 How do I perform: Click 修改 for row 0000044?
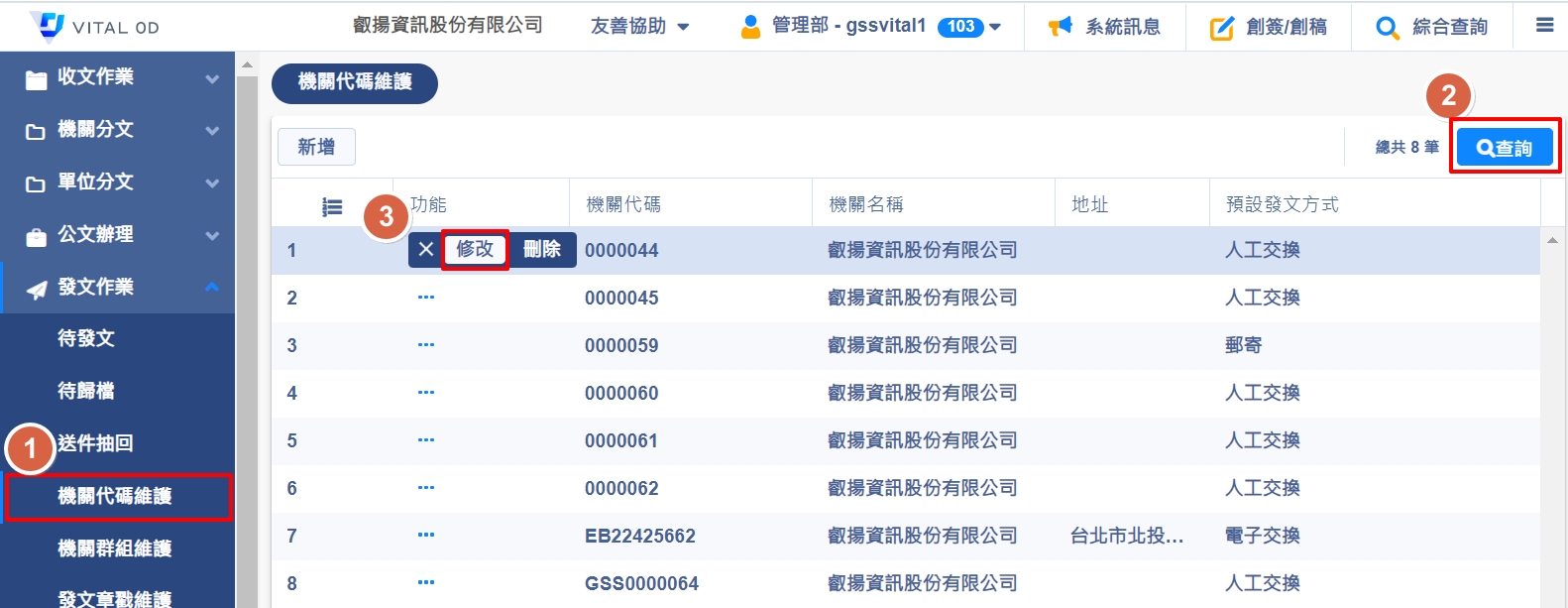475,250
